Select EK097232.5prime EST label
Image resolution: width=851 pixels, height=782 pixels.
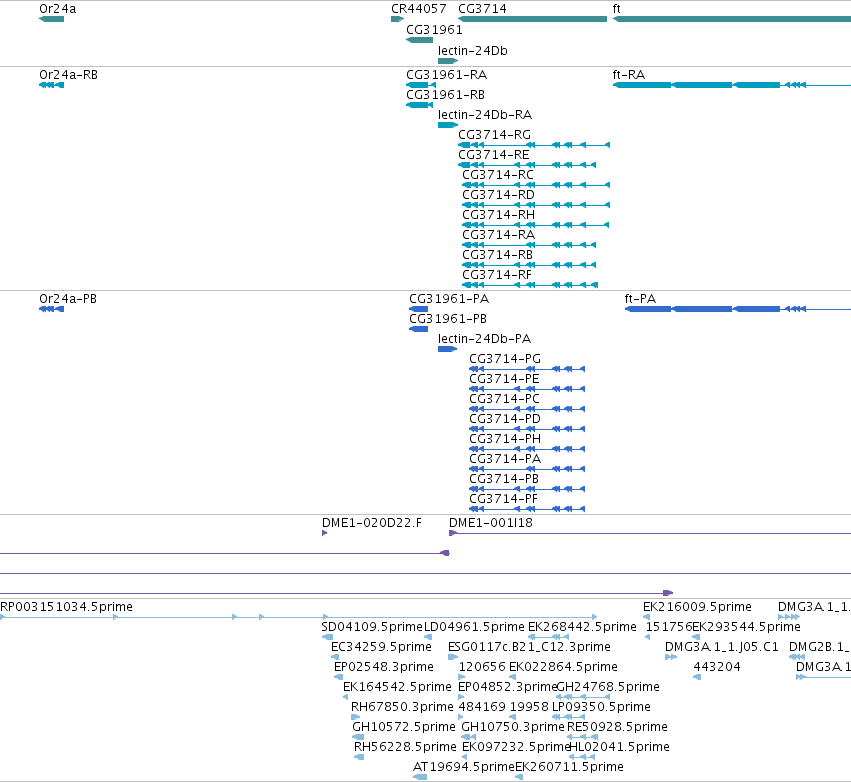pos(516,748)
